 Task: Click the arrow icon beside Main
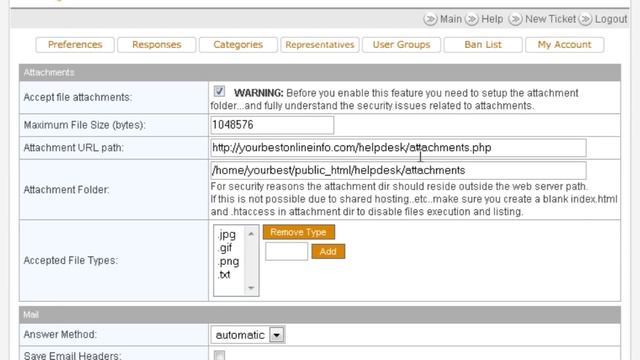pos(430,19)
